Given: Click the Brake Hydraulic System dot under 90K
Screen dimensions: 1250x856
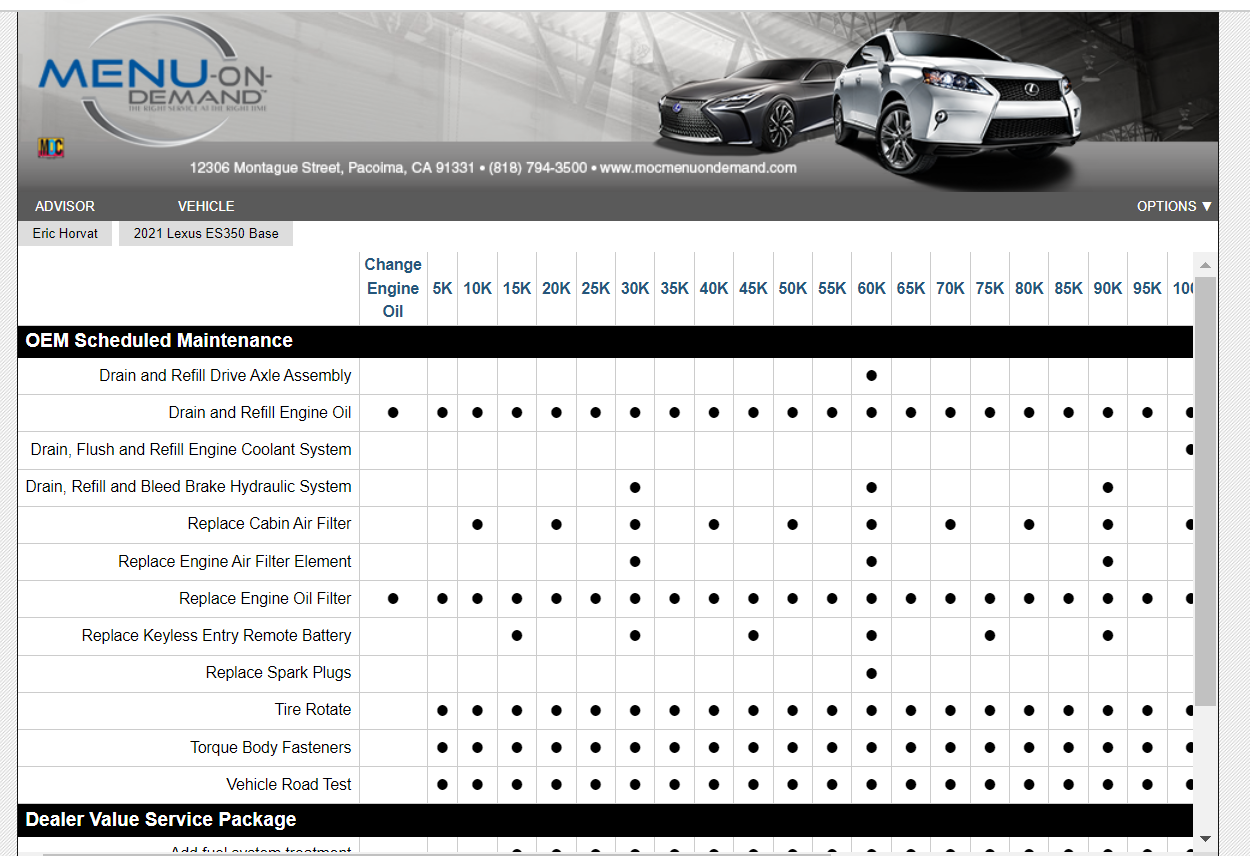Looking at the screenshot, I should point(1108,487).
